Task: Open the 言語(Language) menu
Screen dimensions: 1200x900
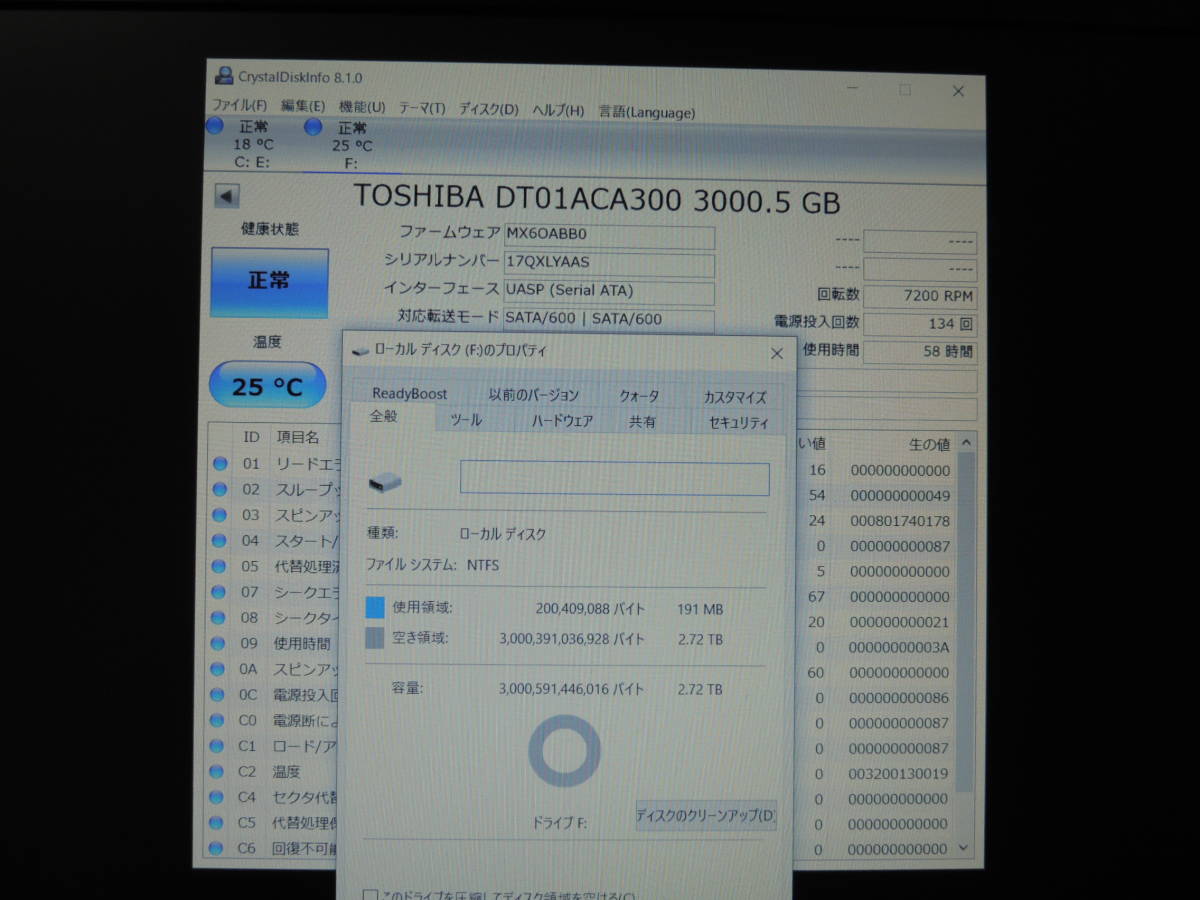Action: tap(647, 112)
